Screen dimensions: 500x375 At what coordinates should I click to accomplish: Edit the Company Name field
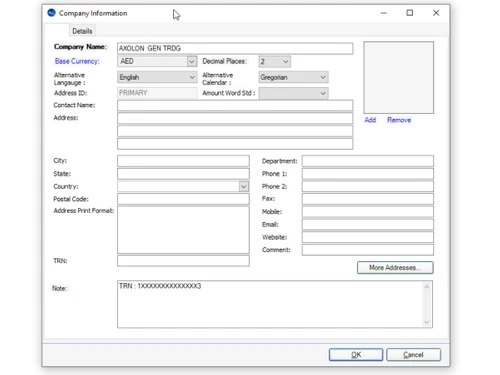point(235,48)
